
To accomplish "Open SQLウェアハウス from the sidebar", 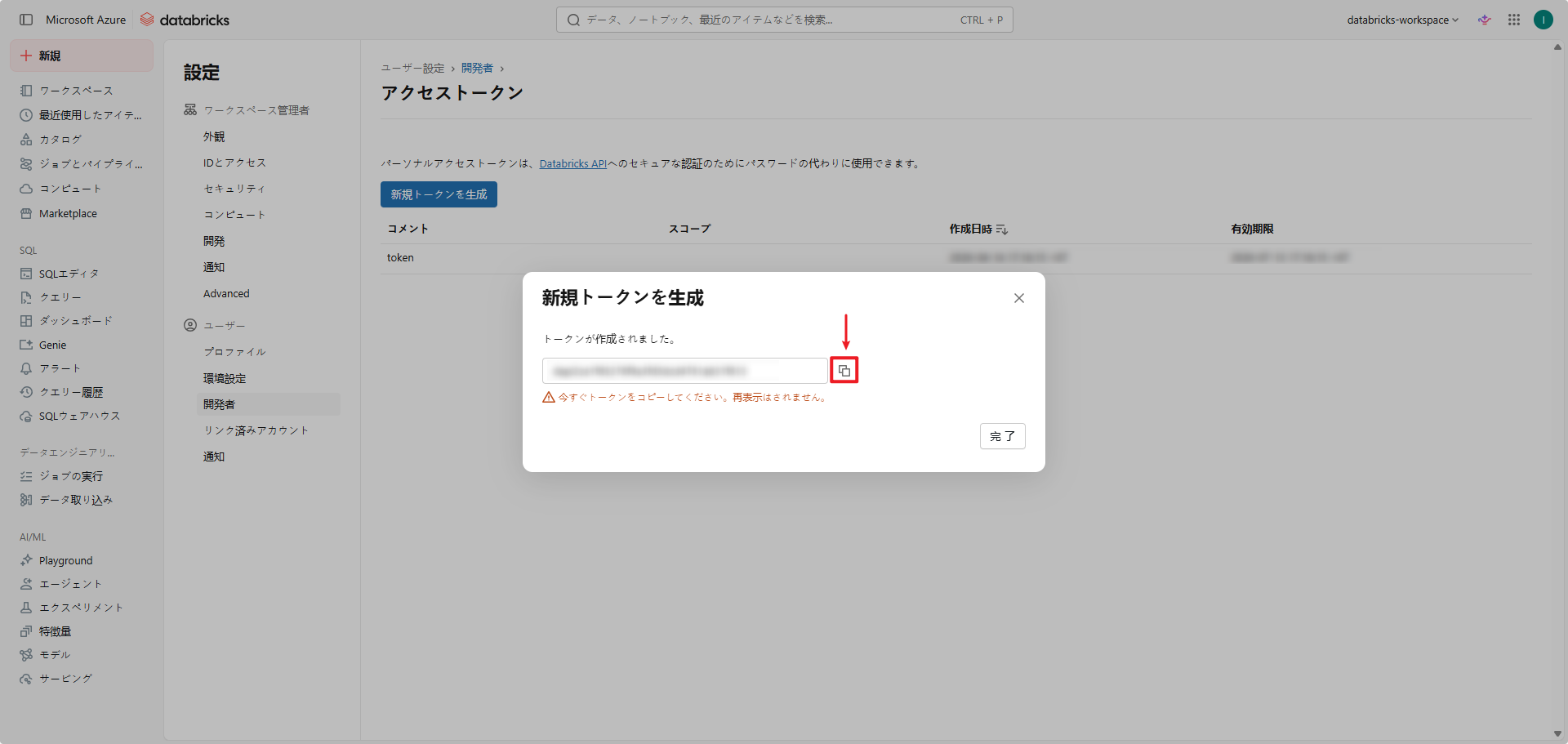I will click(79, 416).
